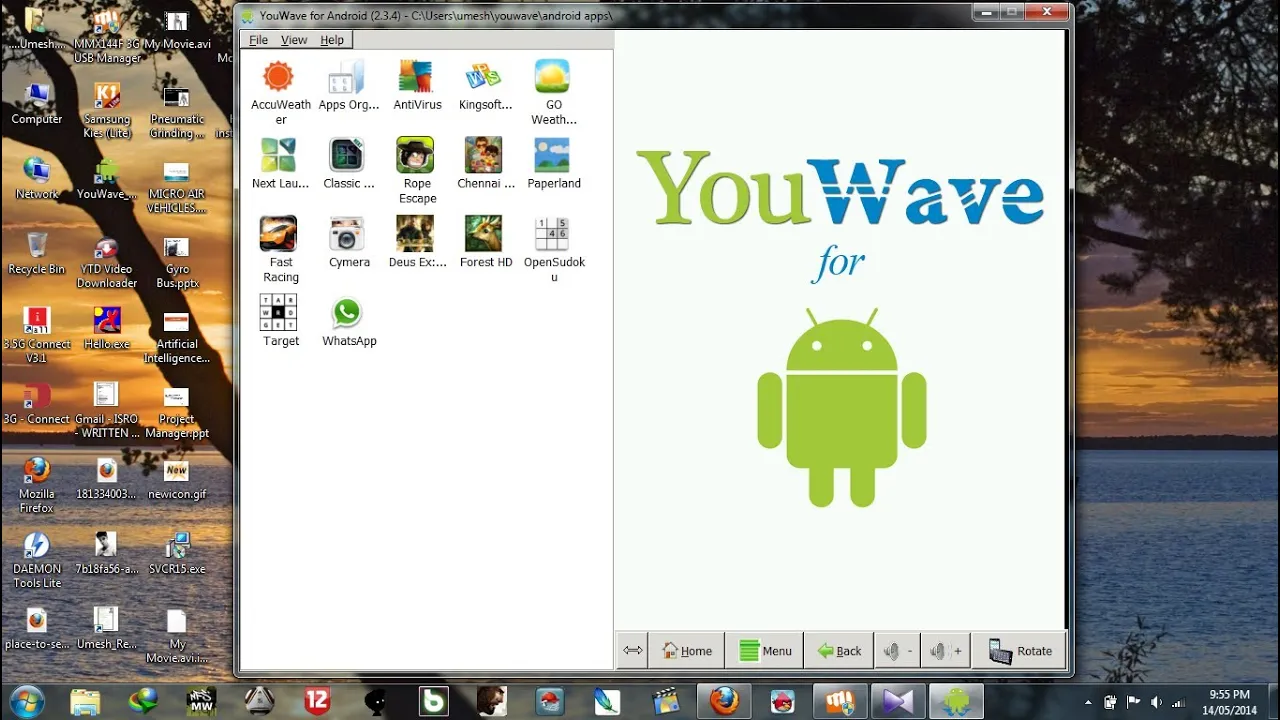Open the Chennai ... app icon

click(484, 155)
